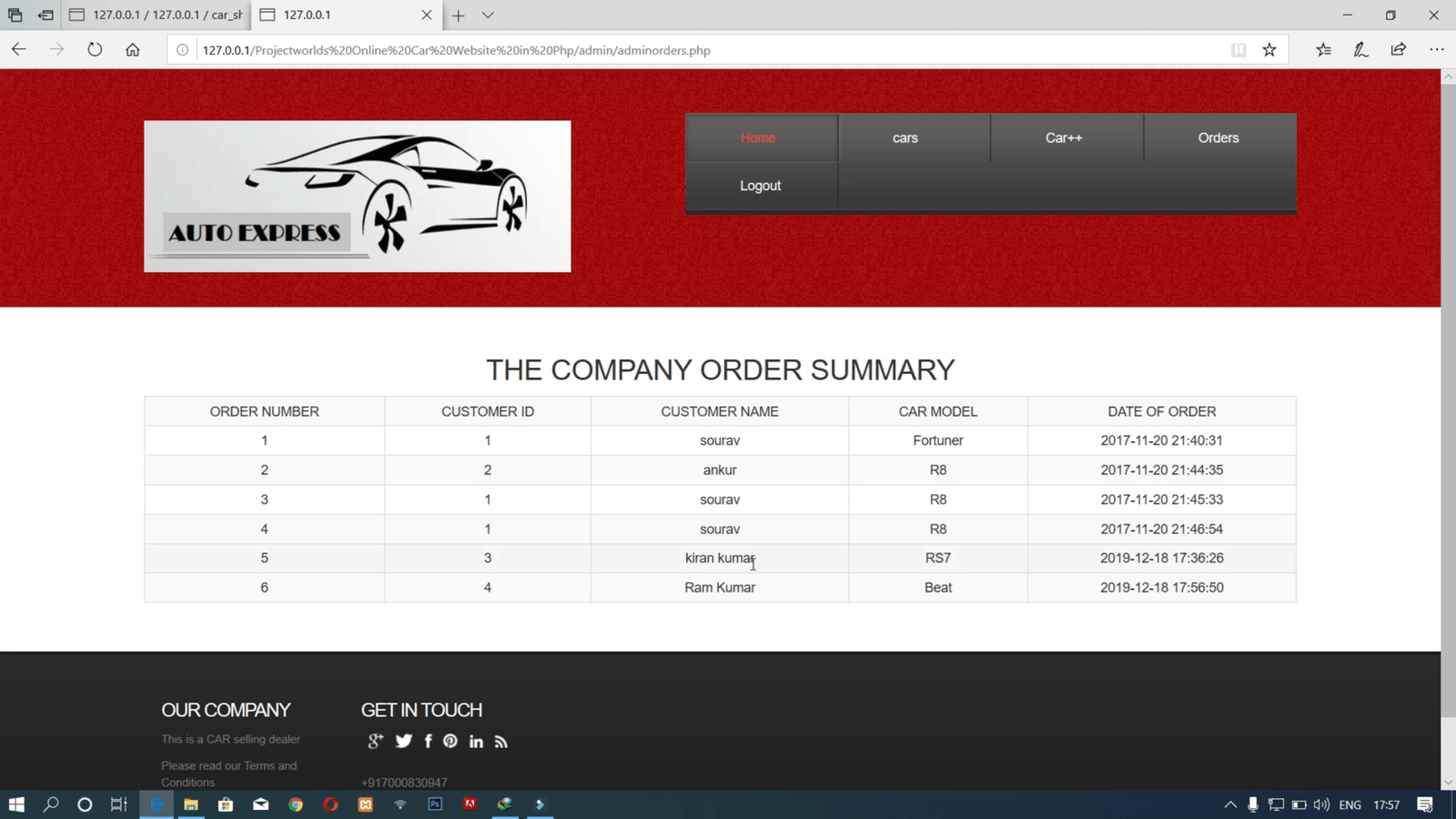1456x819 pixels.
Task: Open the tab list chevron dropdown
Action: click(x=488, y=15)
